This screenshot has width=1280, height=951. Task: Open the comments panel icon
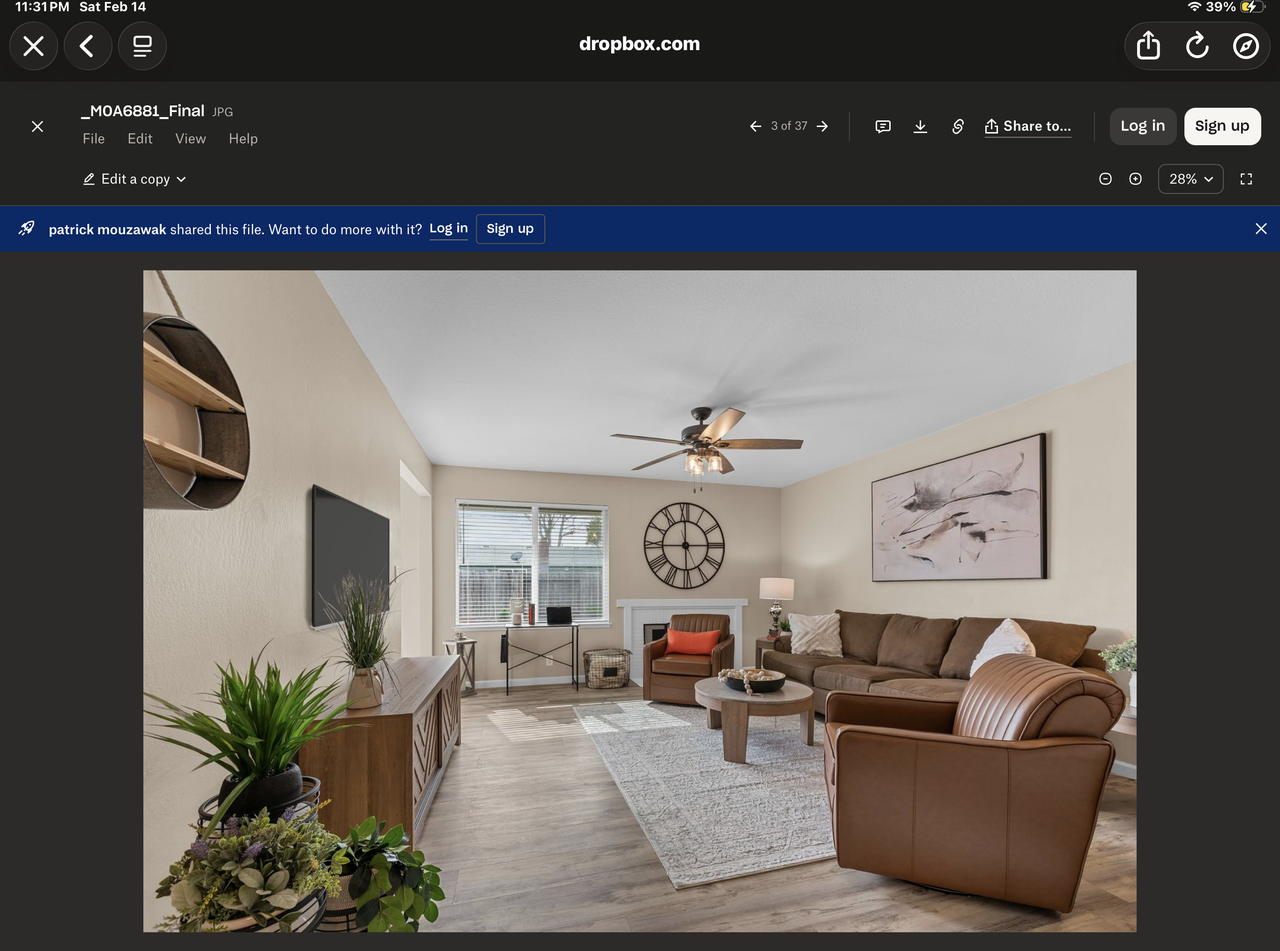point(883,126)
